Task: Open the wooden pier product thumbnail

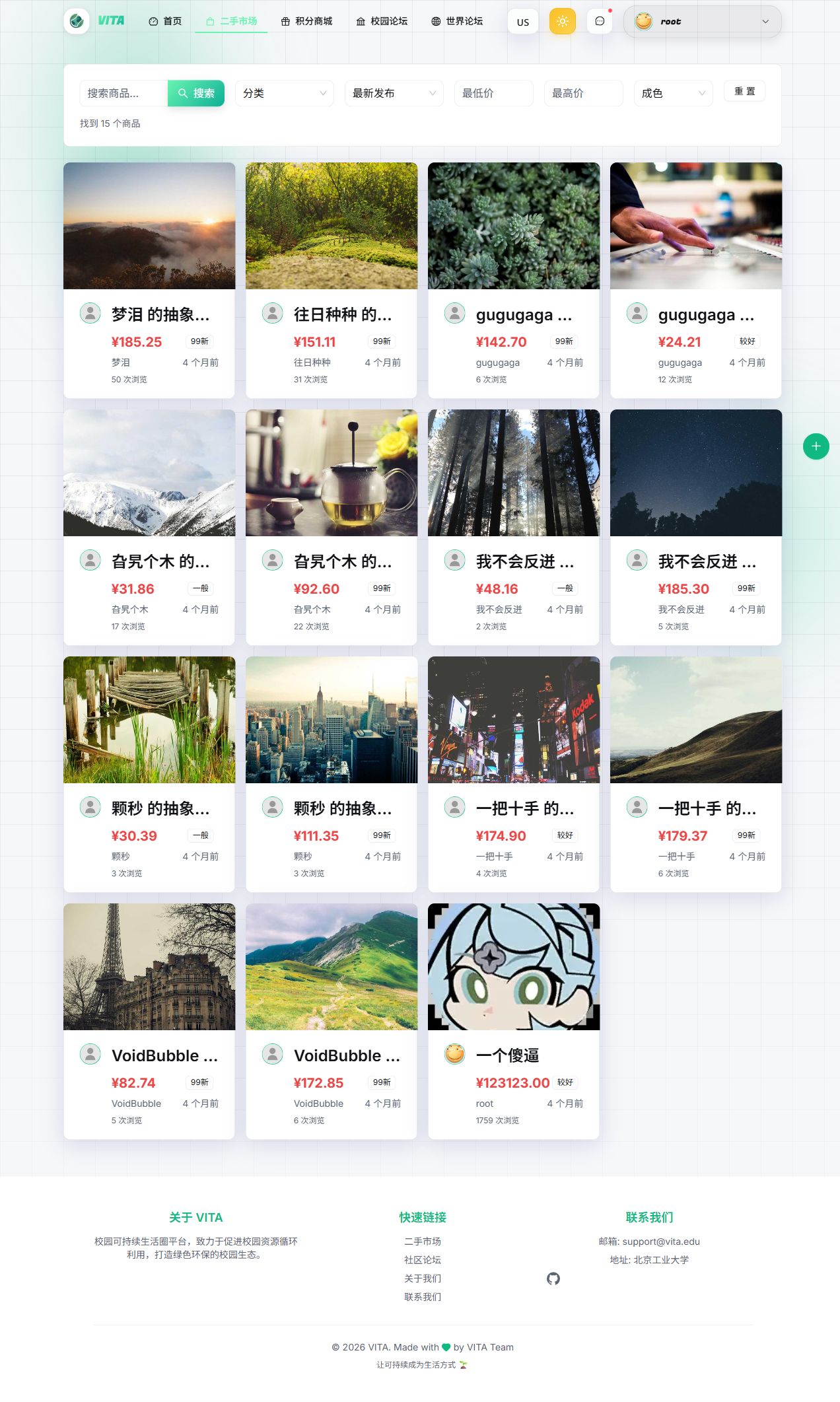Action: tap(149, 720)
